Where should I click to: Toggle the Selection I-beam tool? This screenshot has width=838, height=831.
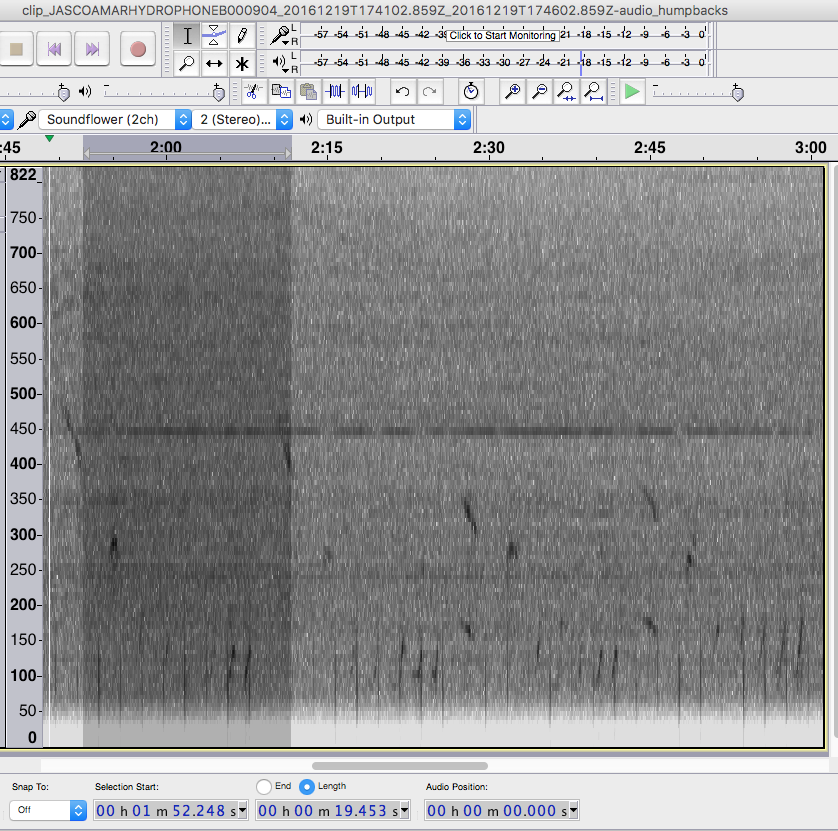[x=187, y=36]
